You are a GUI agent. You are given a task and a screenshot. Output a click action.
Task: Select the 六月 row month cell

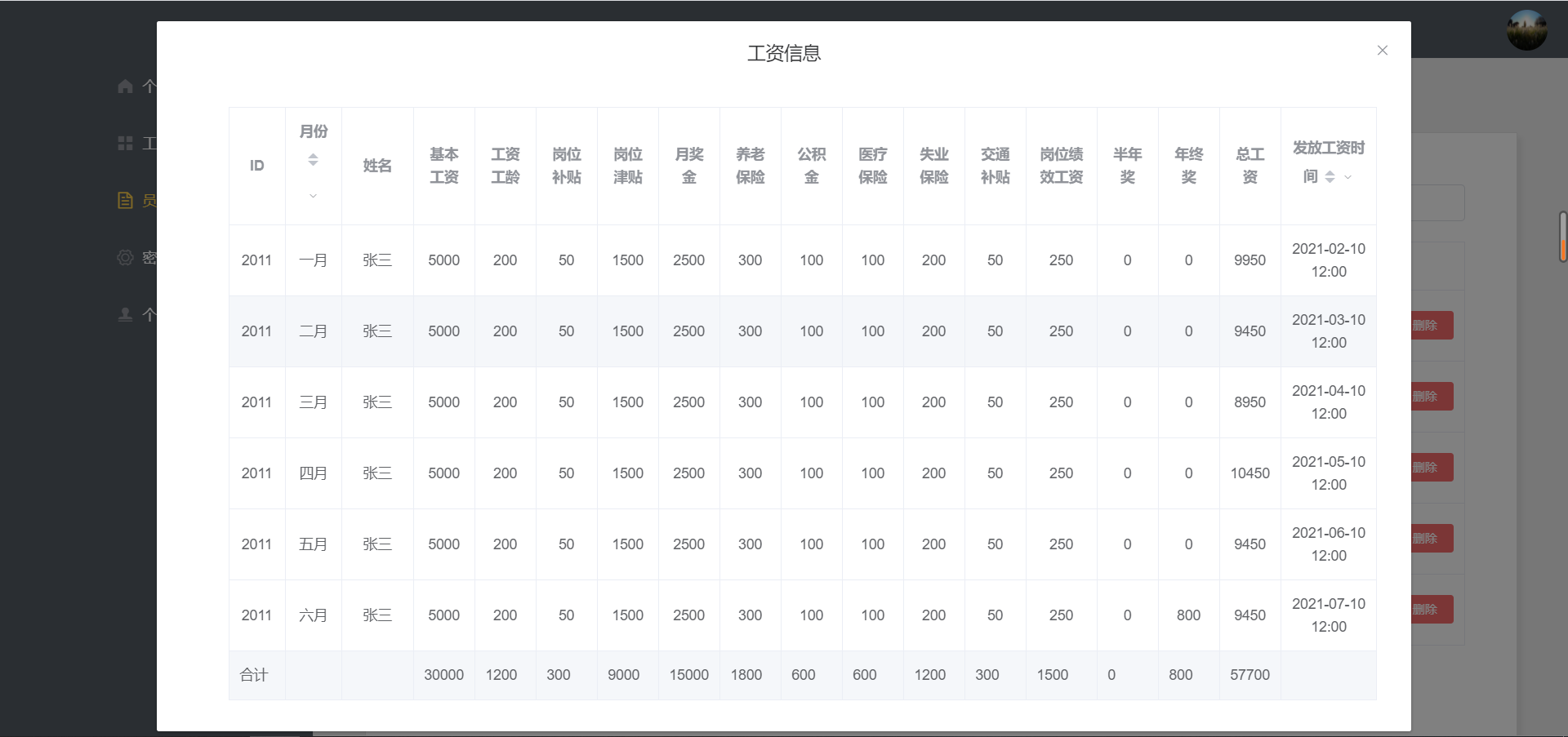point(314,615)
